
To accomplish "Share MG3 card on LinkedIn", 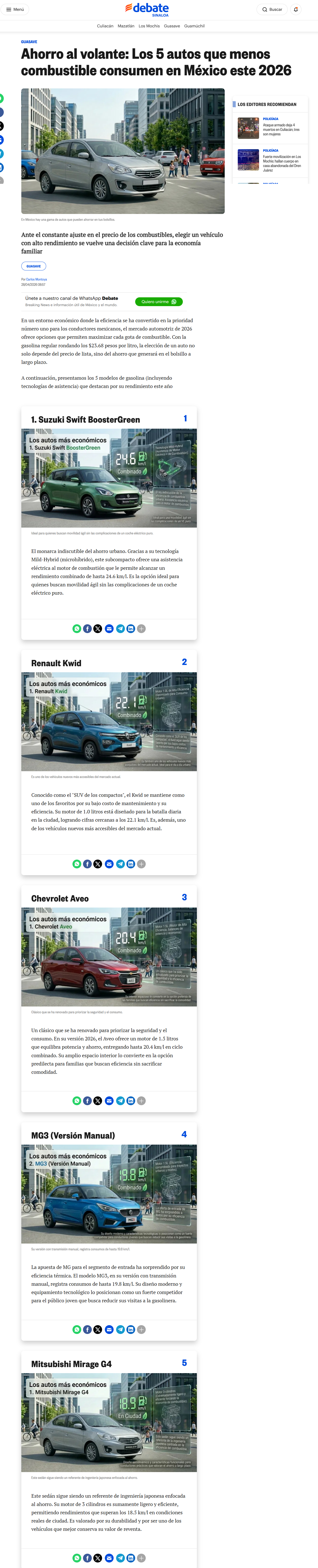I will point(131,1329).
